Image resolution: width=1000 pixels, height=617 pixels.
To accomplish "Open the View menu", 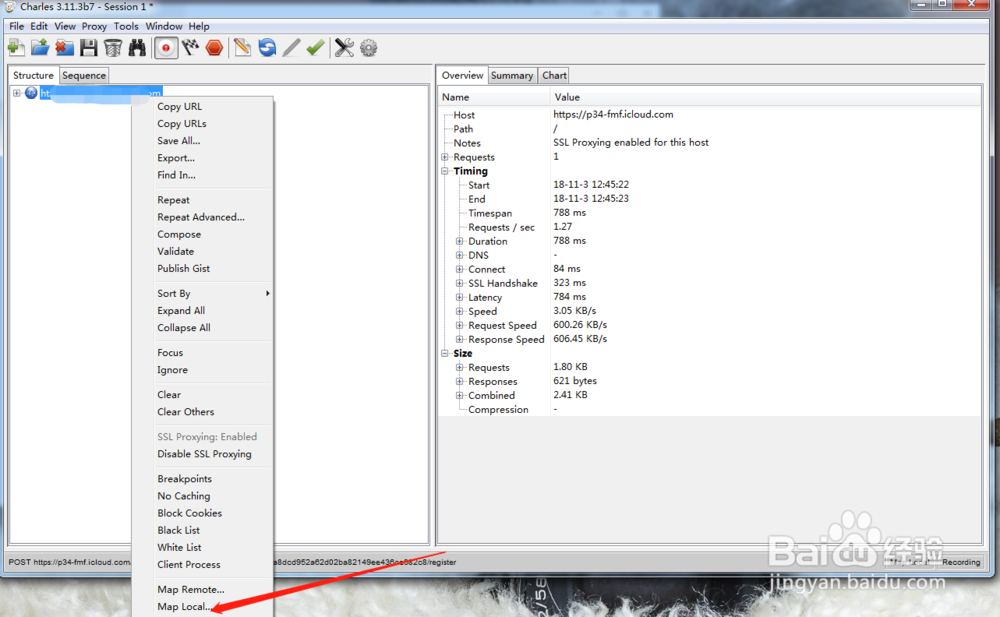I will (x=65, y=26).
